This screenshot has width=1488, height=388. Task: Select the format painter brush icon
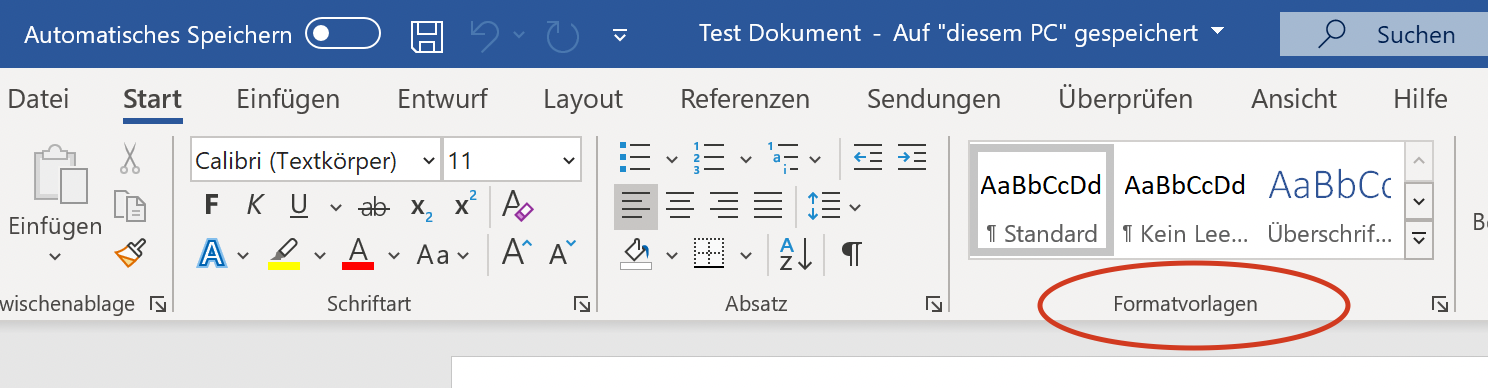131,253
